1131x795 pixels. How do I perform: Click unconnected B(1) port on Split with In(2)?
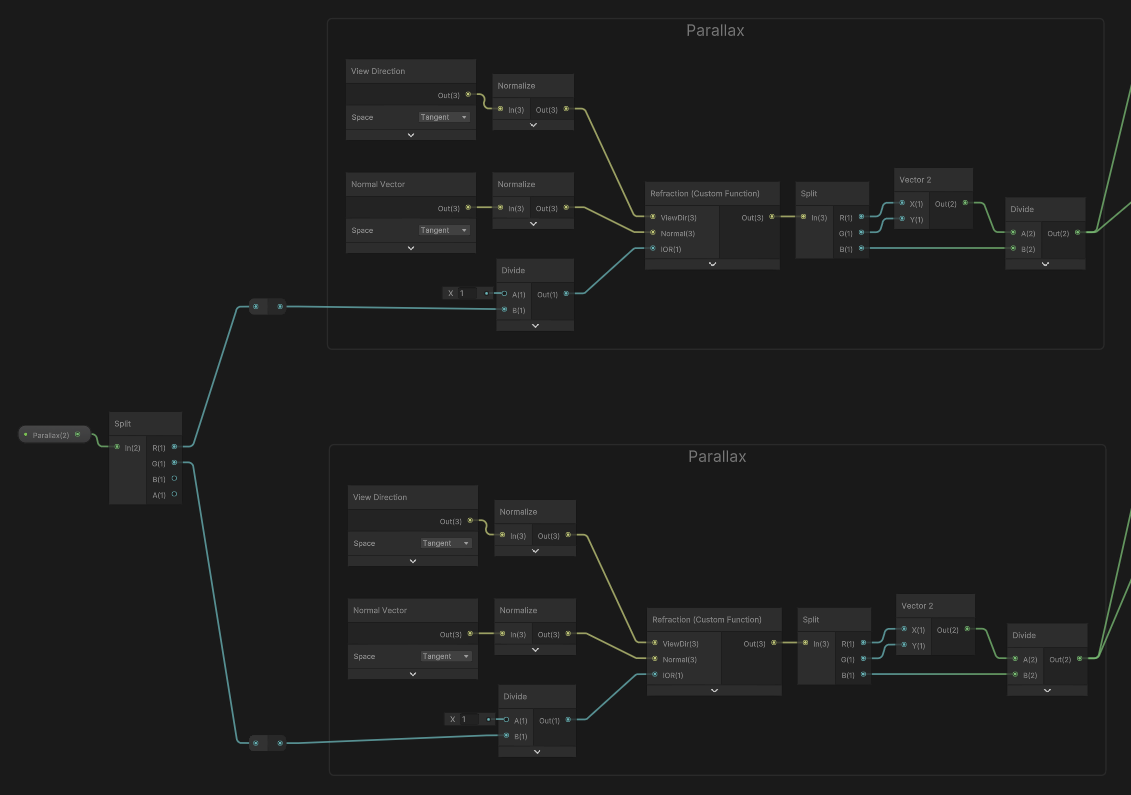[x=174, y=479]
